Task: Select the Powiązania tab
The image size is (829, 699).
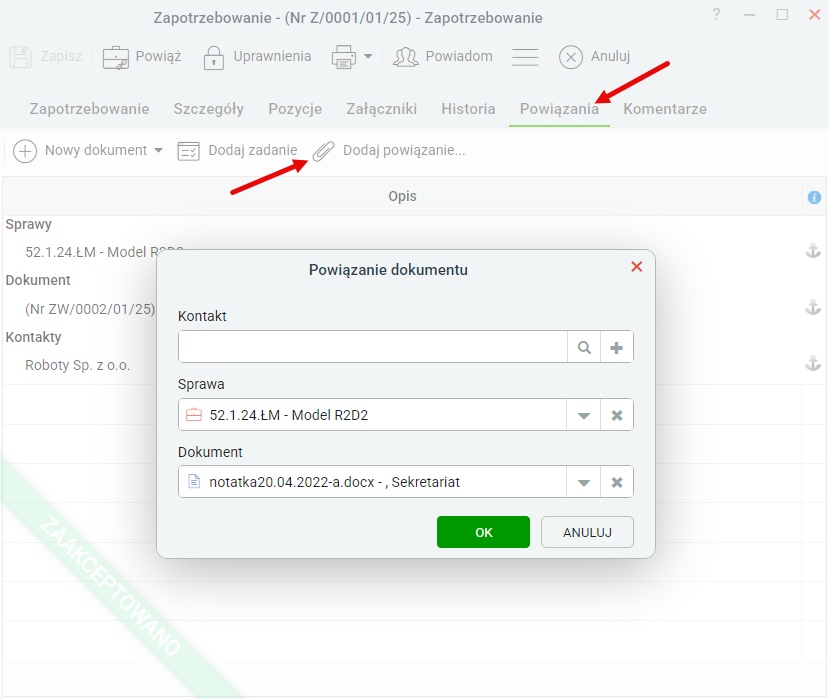Action: coord(559,109)
